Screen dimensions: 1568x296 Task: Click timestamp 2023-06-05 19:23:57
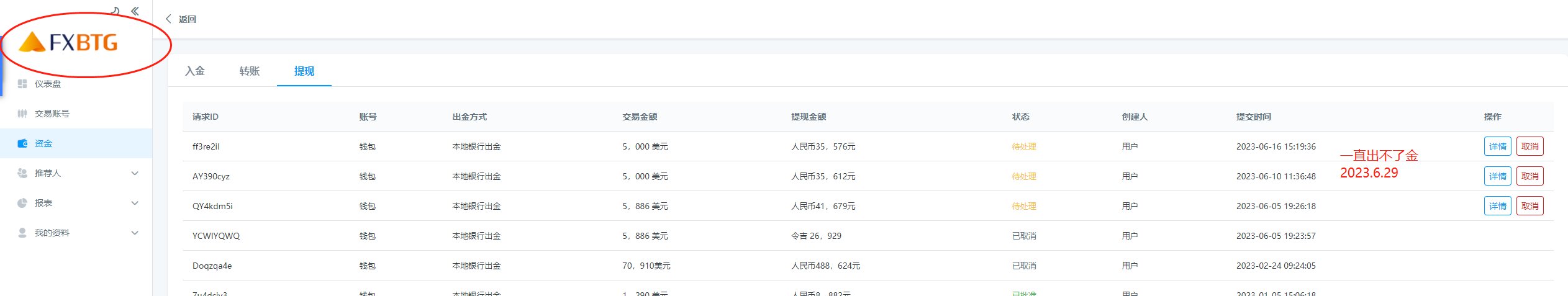pos(1276,236)
